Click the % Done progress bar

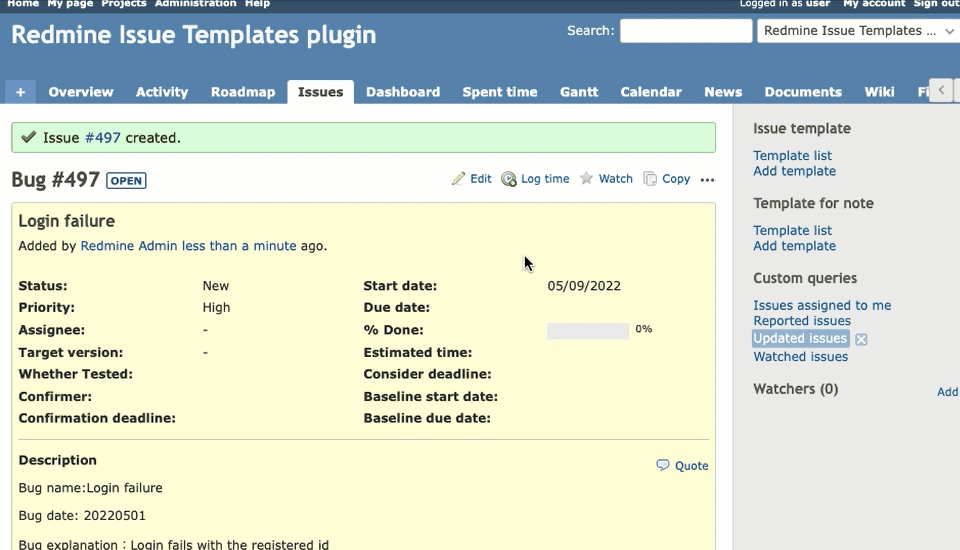(588, 331)
